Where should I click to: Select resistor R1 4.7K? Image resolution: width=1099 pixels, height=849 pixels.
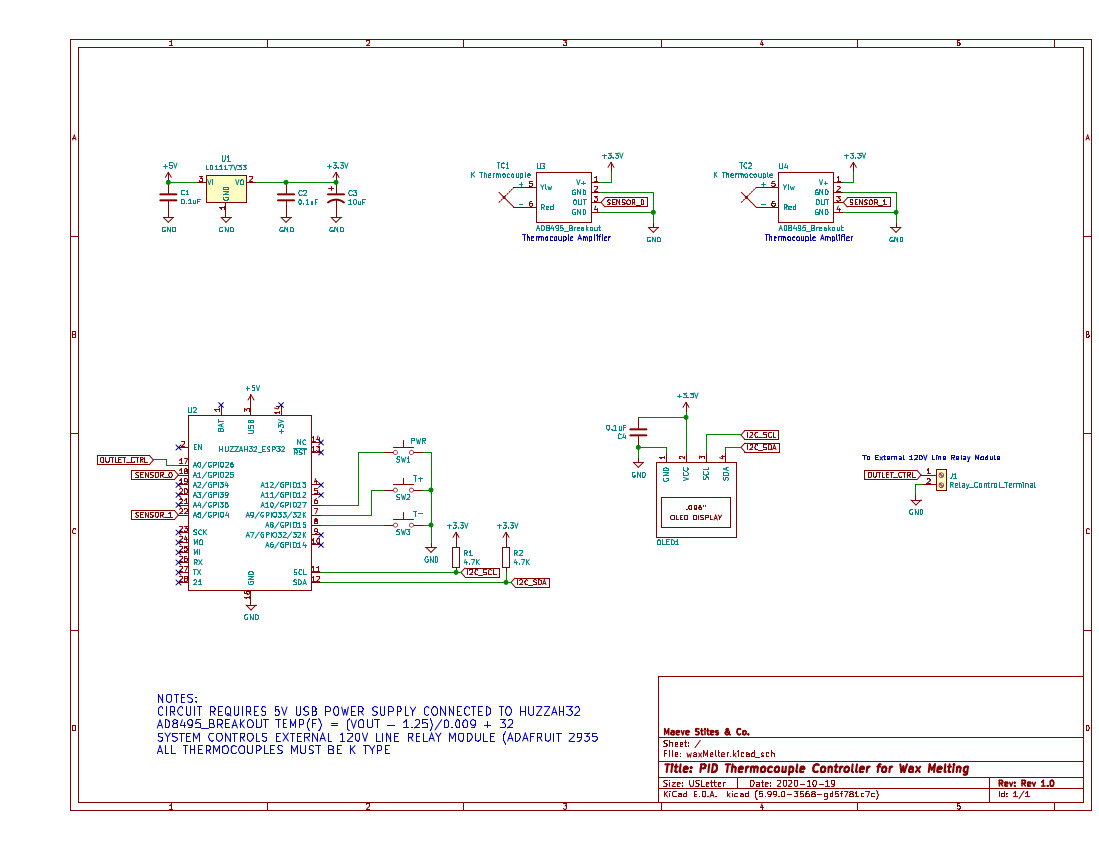[456, 557]
